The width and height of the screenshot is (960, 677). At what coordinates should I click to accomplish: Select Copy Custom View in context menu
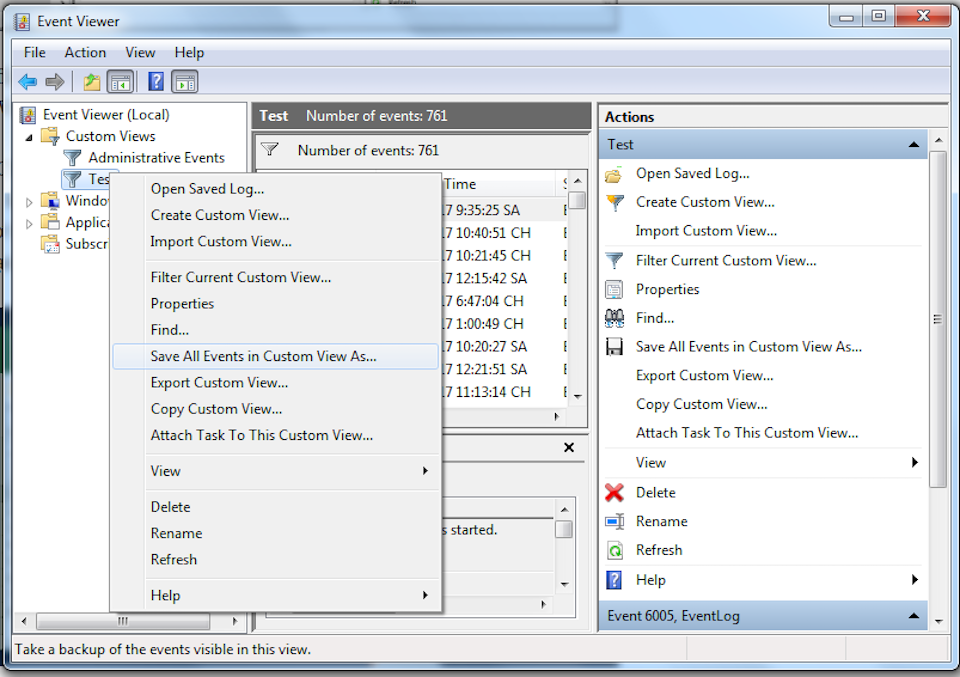pos(276,409)
